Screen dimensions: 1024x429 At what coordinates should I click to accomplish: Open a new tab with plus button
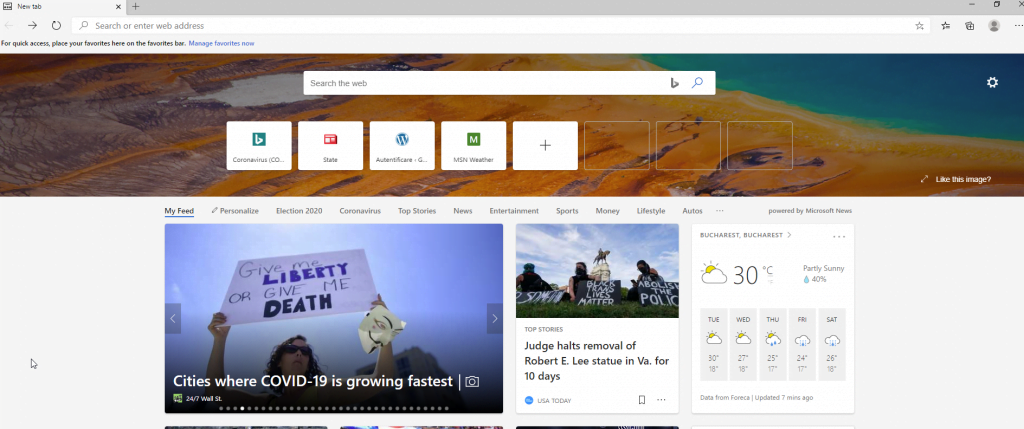[136, 6]
